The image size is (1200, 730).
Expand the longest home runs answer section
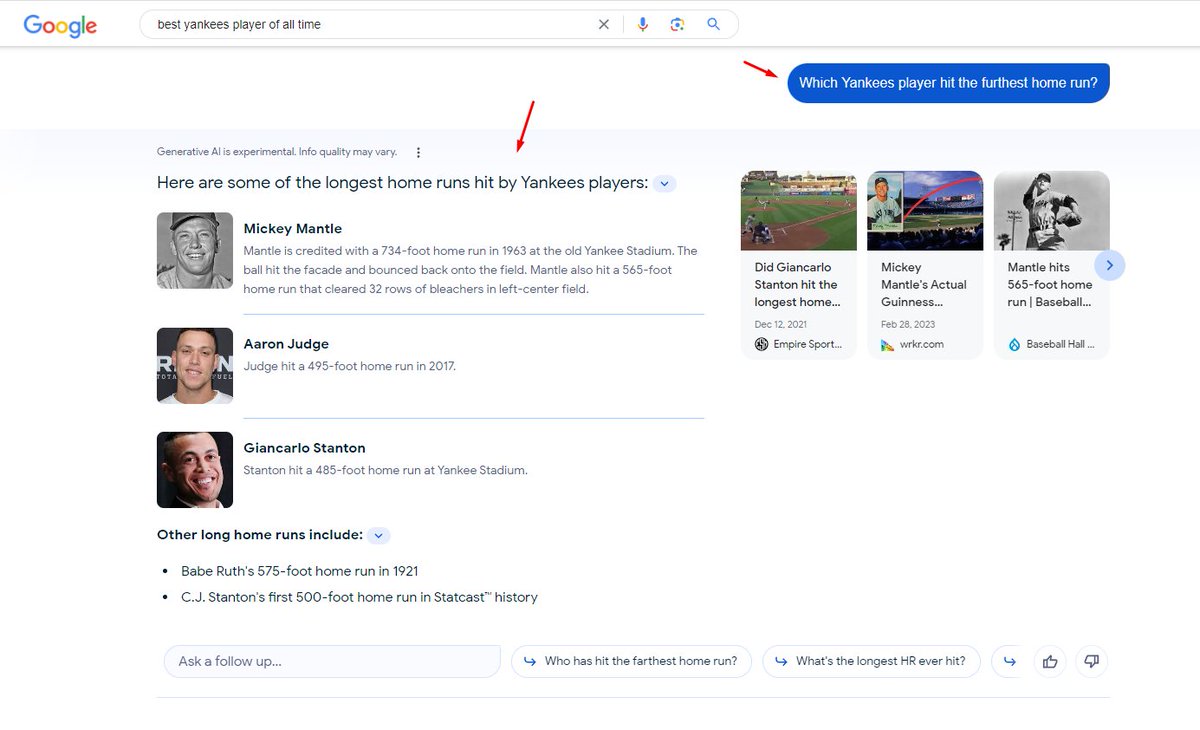pyautogui.click(x=664, y=183)
